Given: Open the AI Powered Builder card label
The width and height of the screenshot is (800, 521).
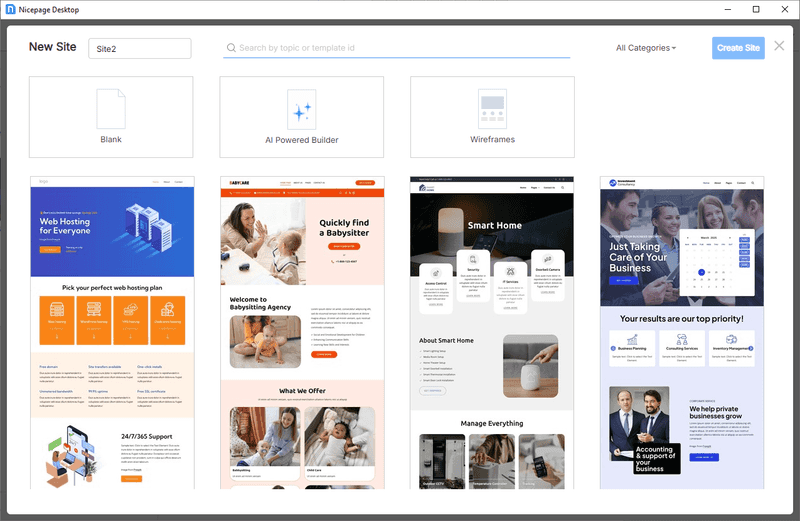Looking at the screenshot, I should click(302, 140).
